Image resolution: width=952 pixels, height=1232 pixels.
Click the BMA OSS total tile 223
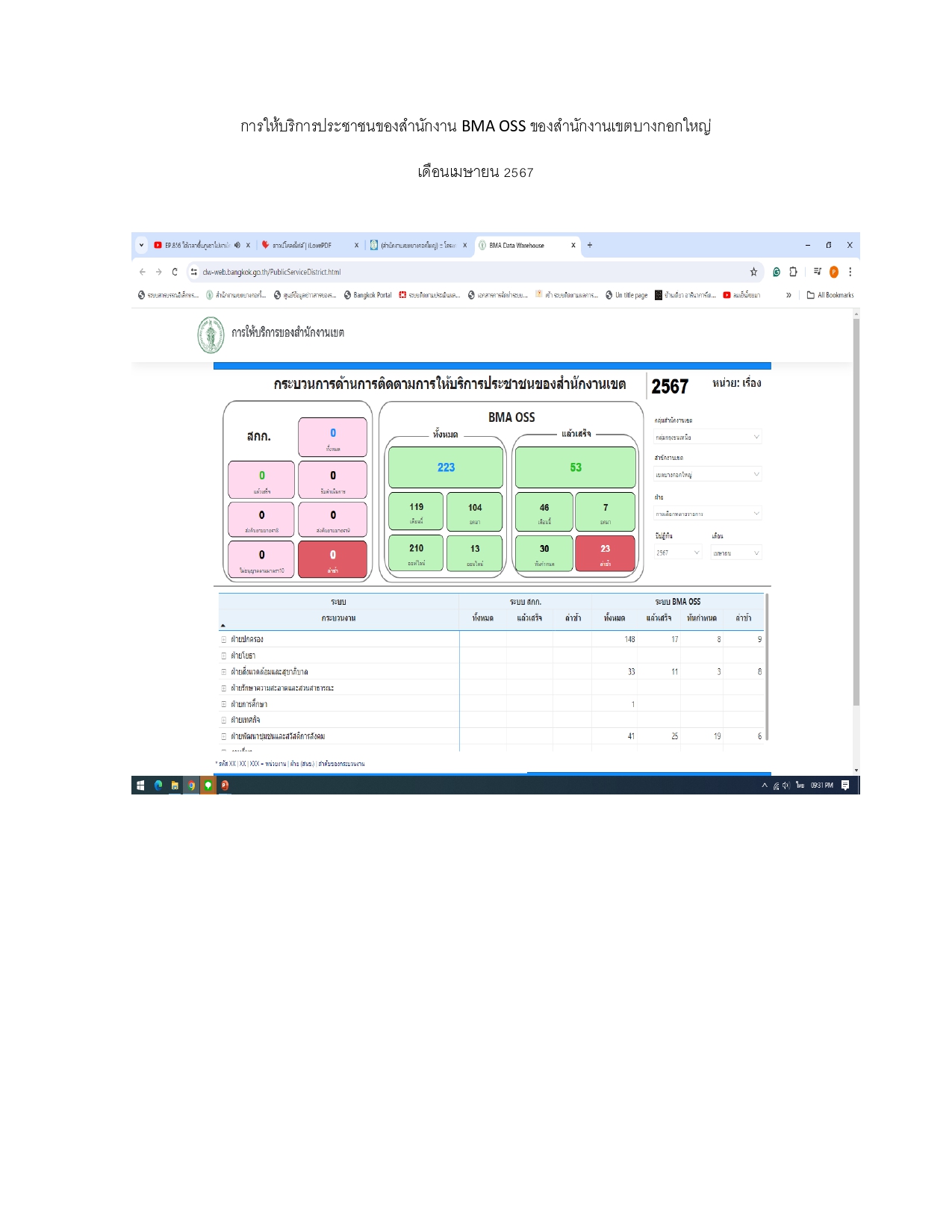pos(446,467)
